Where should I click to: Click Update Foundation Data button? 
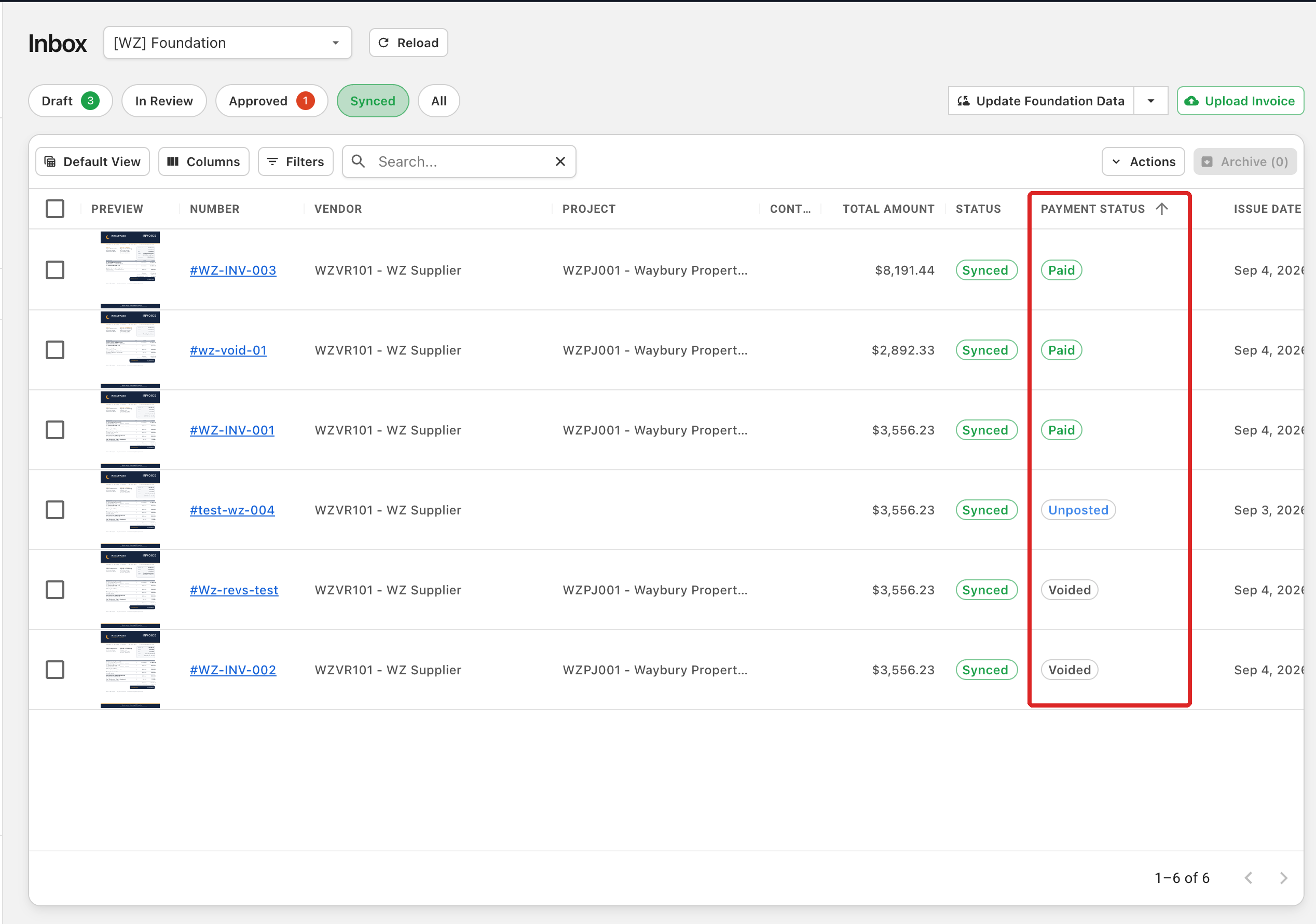click(x=1041, y=101)
